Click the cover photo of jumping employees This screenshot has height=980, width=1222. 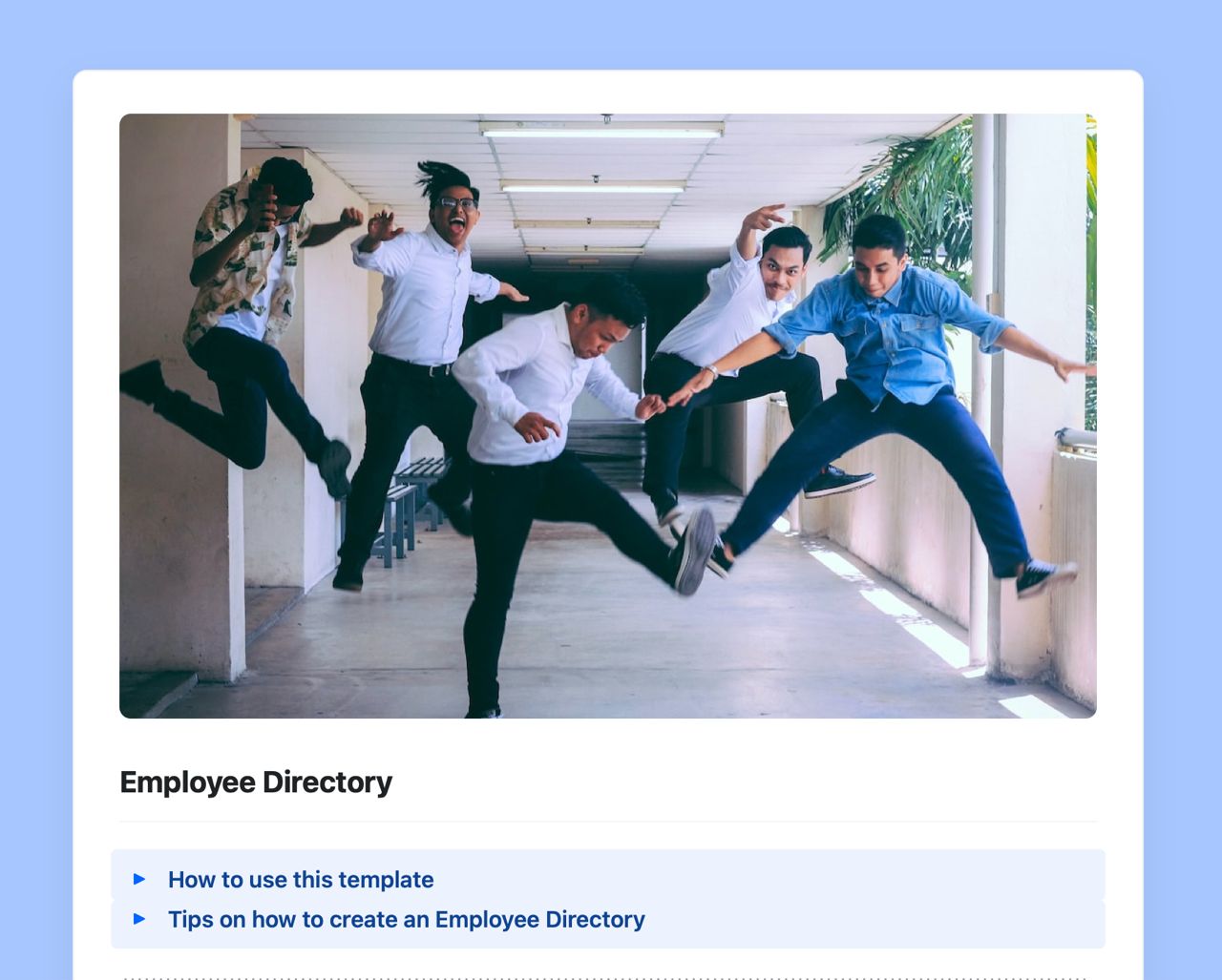click(608, 413)
